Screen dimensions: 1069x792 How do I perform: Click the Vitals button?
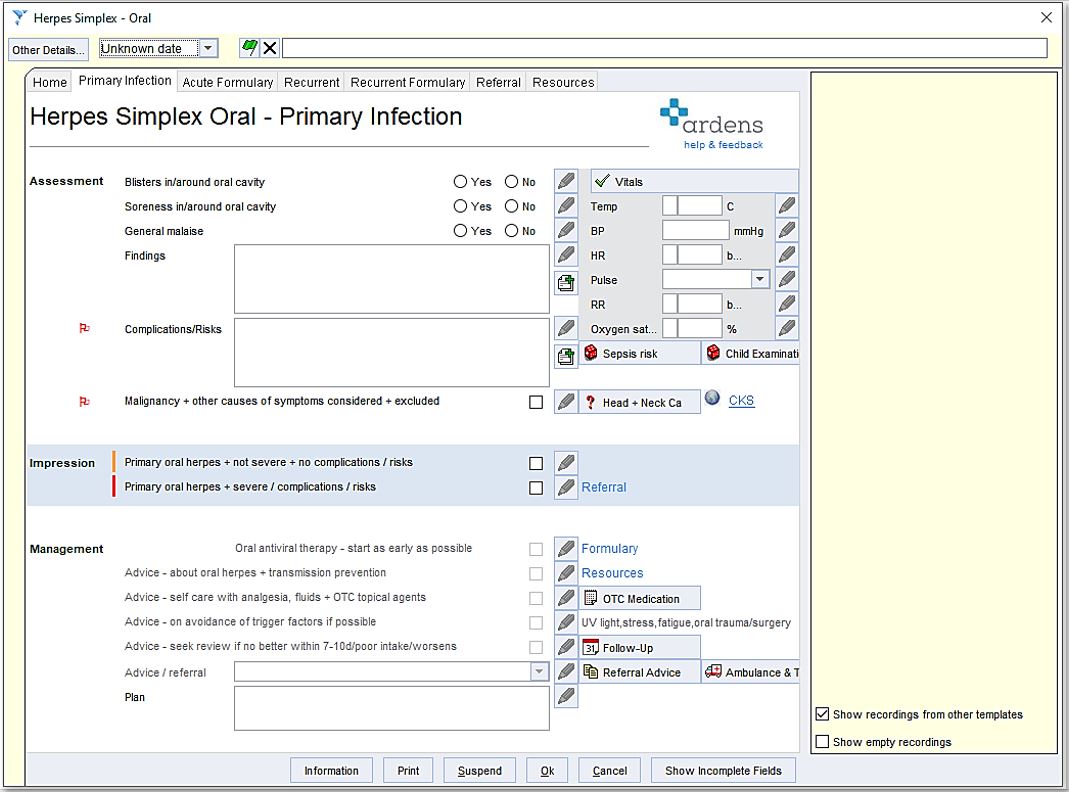tap(694, 182)
